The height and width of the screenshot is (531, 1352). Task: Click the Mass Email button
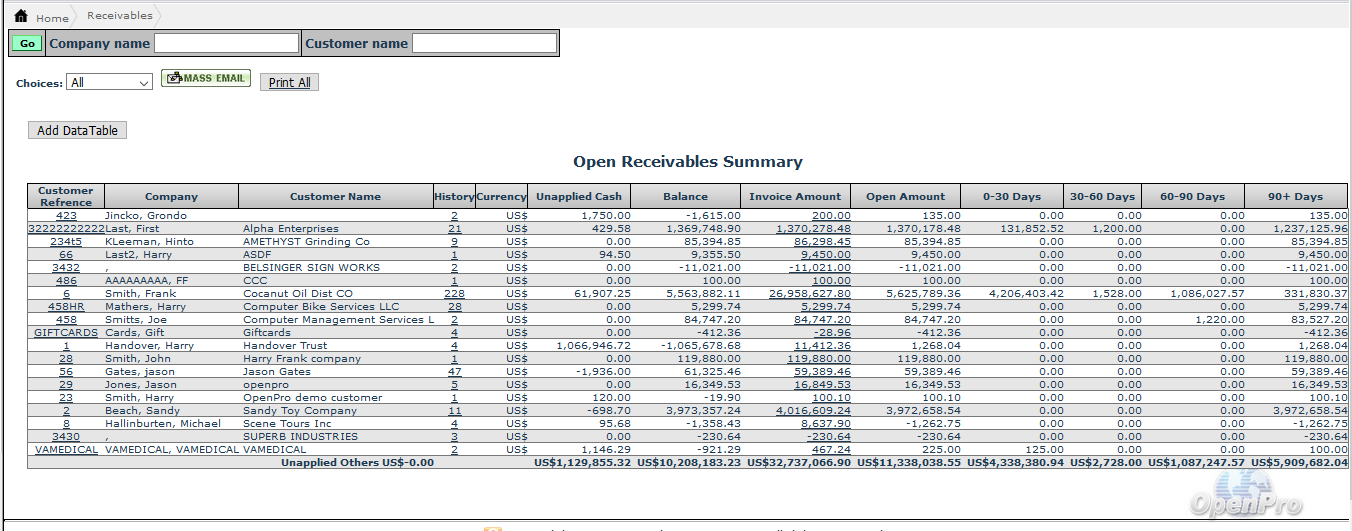[x=206, y=79]
